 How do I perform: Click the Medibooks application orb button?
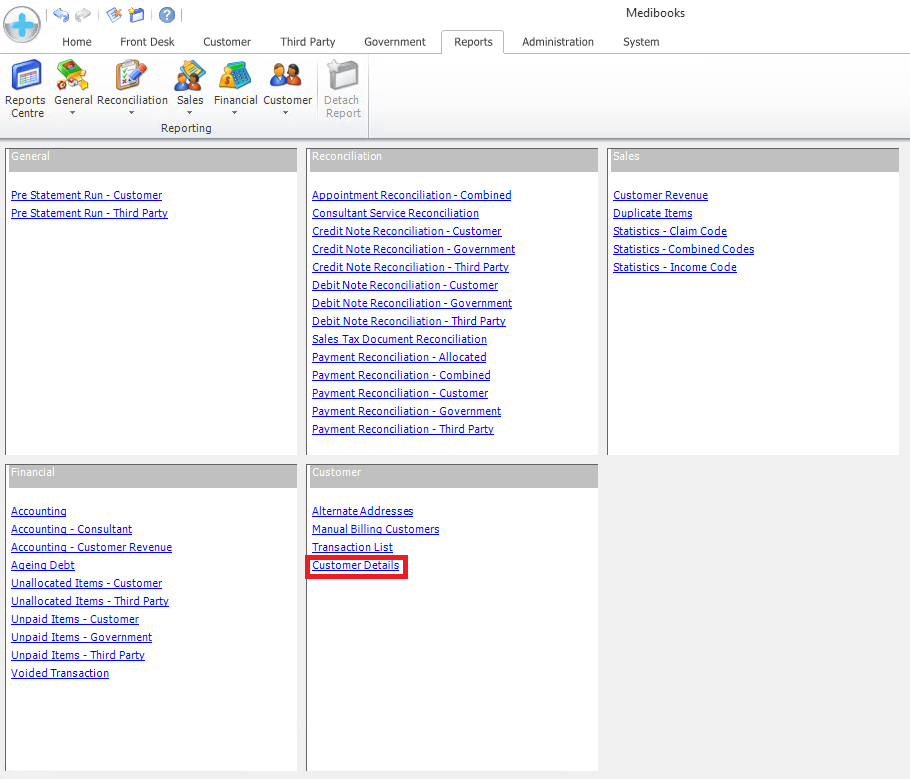pos(22,23)
